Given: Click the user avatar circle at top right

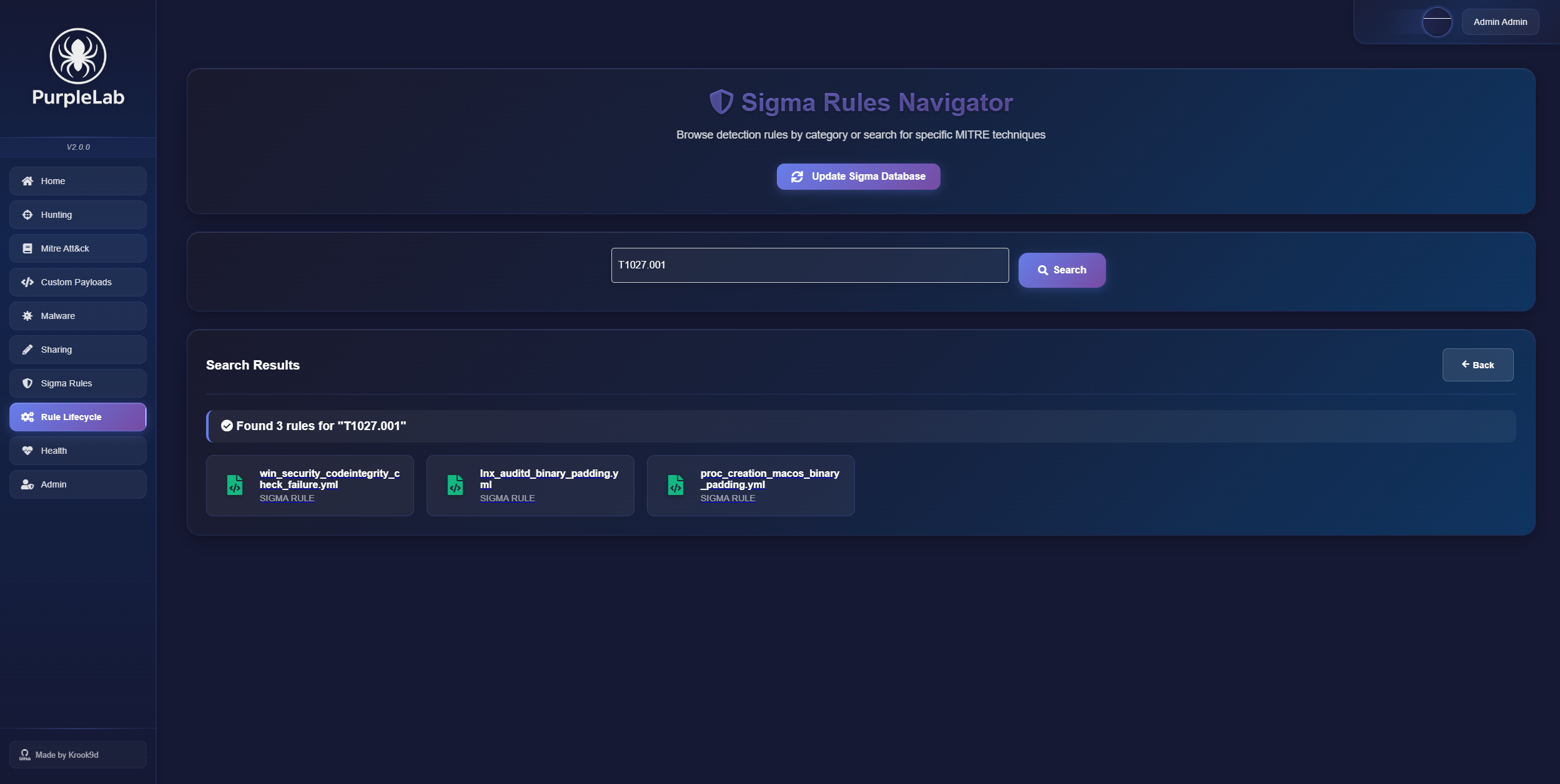Looking at the screenshot, I should click(x=1437, y=22).
